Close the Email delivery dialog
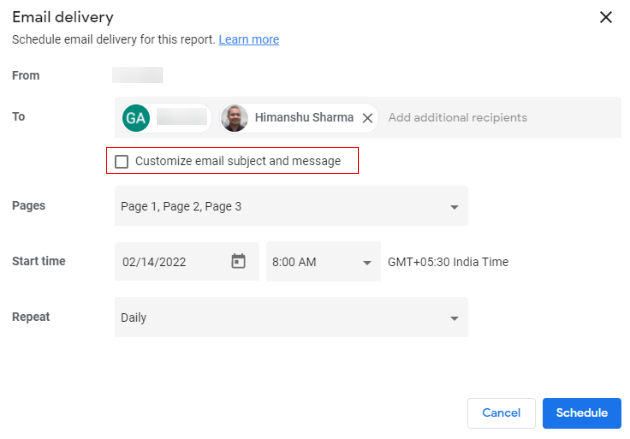 pos(605,17)
